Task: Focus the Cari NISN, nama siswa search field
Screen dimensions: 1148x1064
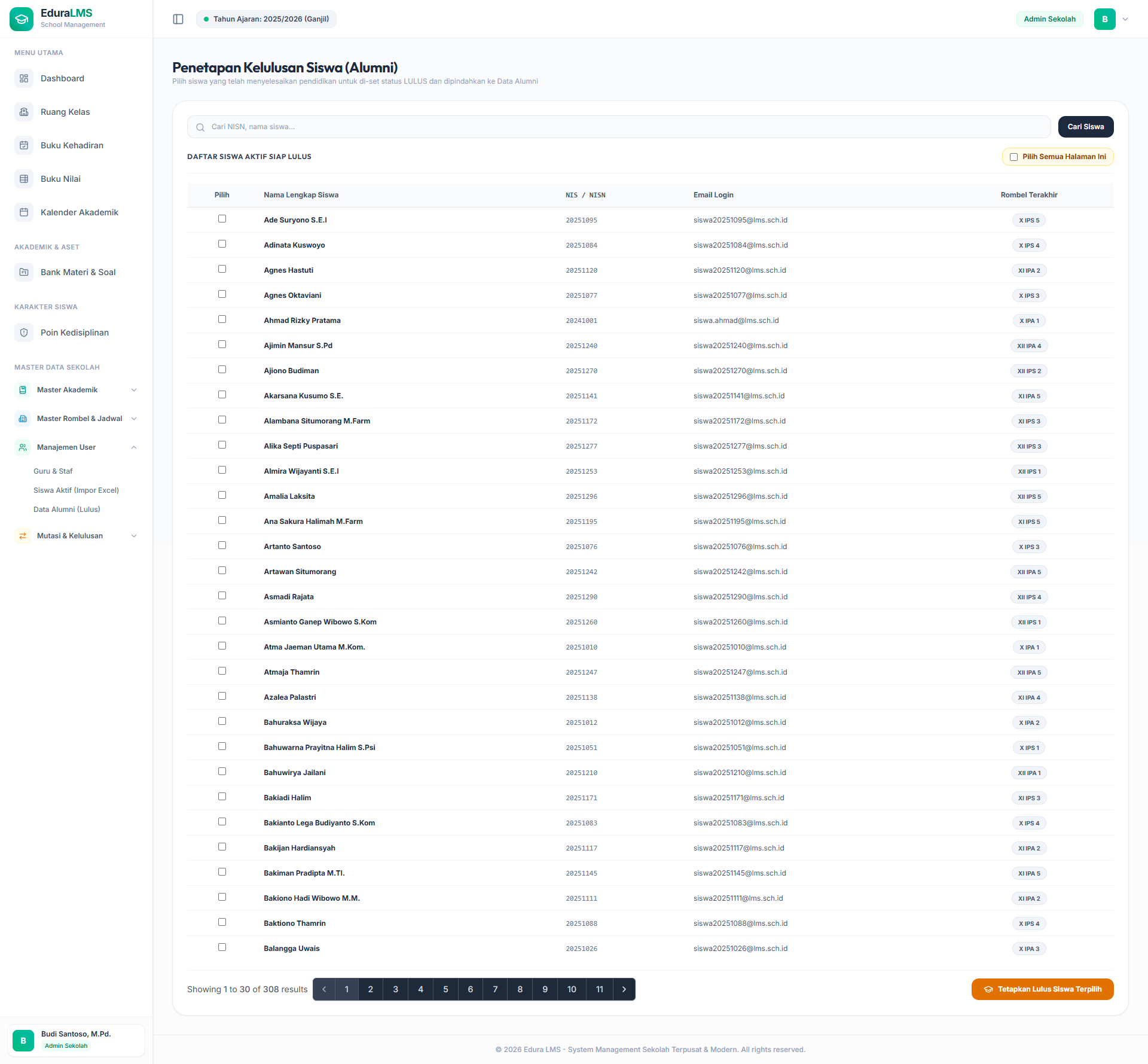Action: (x=619, y=127)
